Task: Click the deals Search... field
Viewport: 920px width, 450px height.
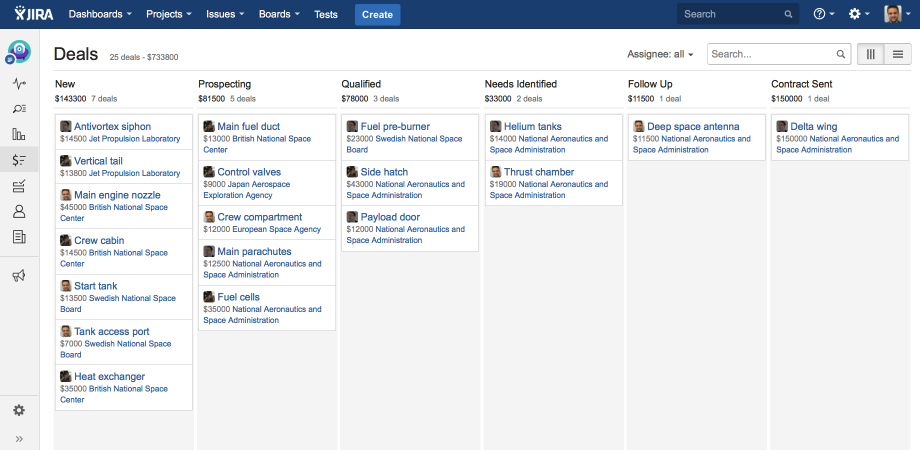Action: (771, 54)
